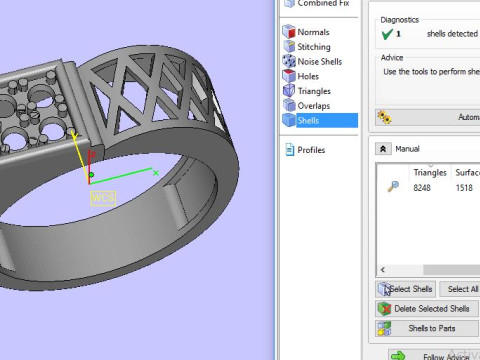Image resolution: width=480 pixels, height=360 pixels.
Task: Click the Shells to Parts button
Action: coord(427,328)
